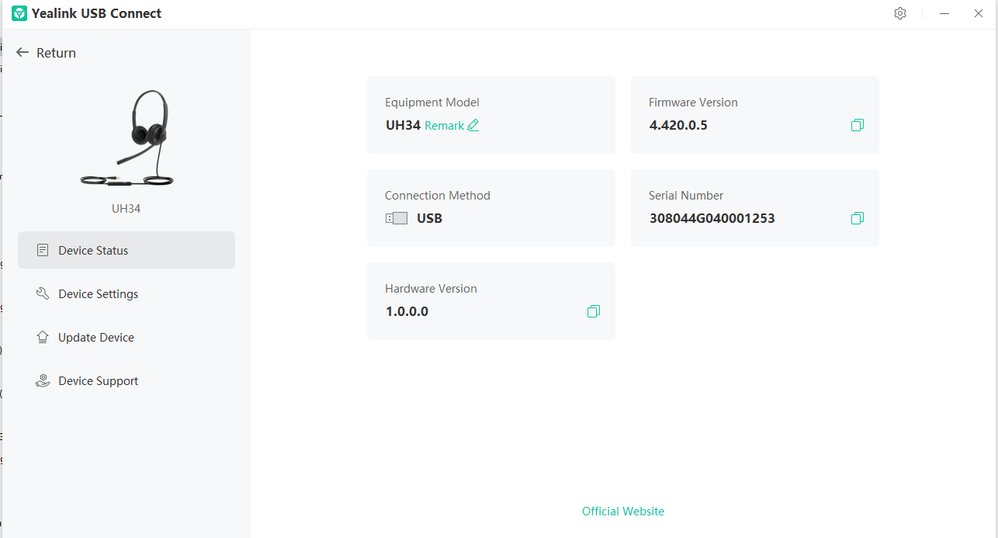Click the Return back arrow
The width and height of the screenshot is (998, 538).
22,53
